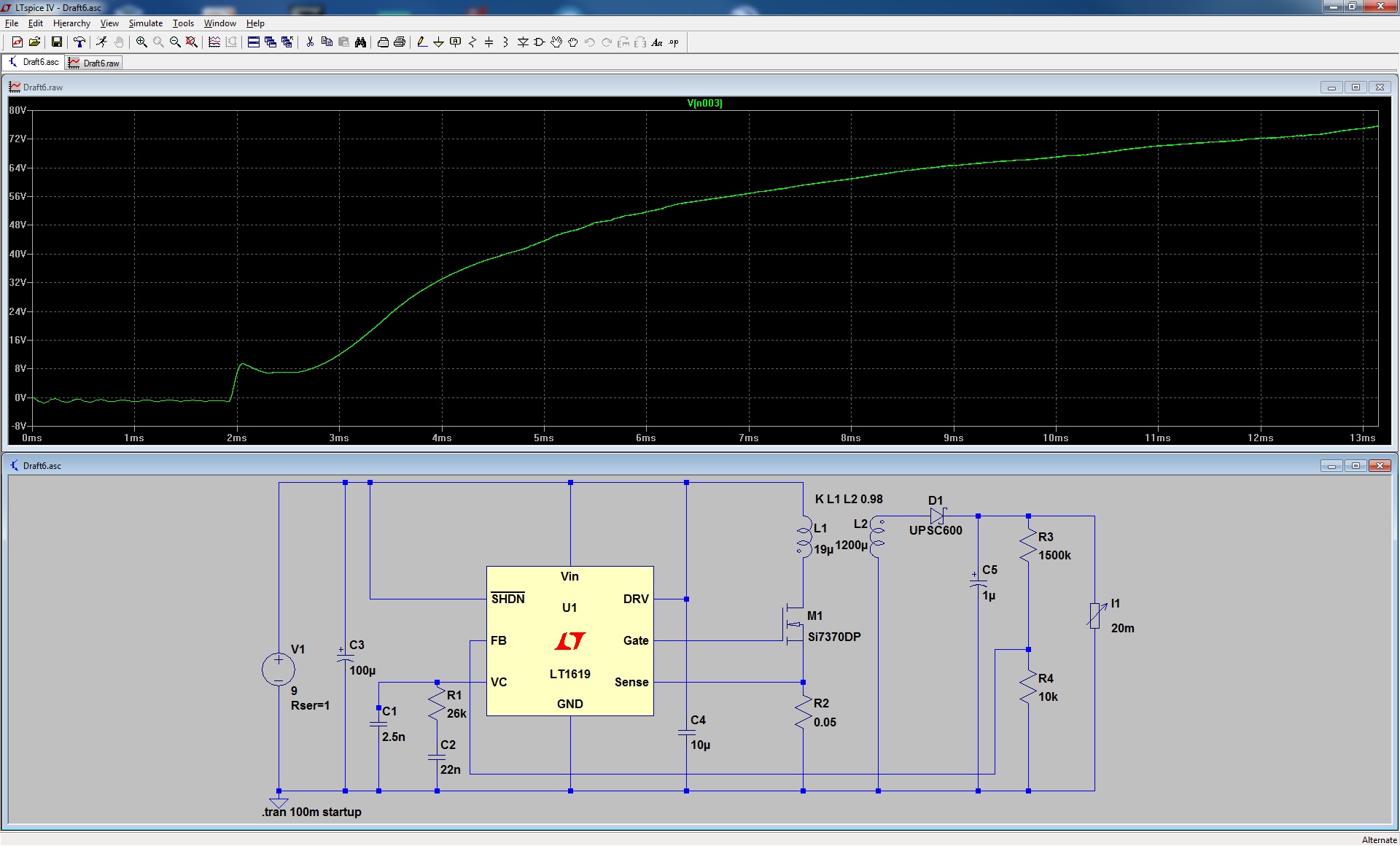Click the 0.05 value of R2
Image resolution: width=1400 pixels, height=846 pixels.
pyautogui.click(x=825, y=723)
